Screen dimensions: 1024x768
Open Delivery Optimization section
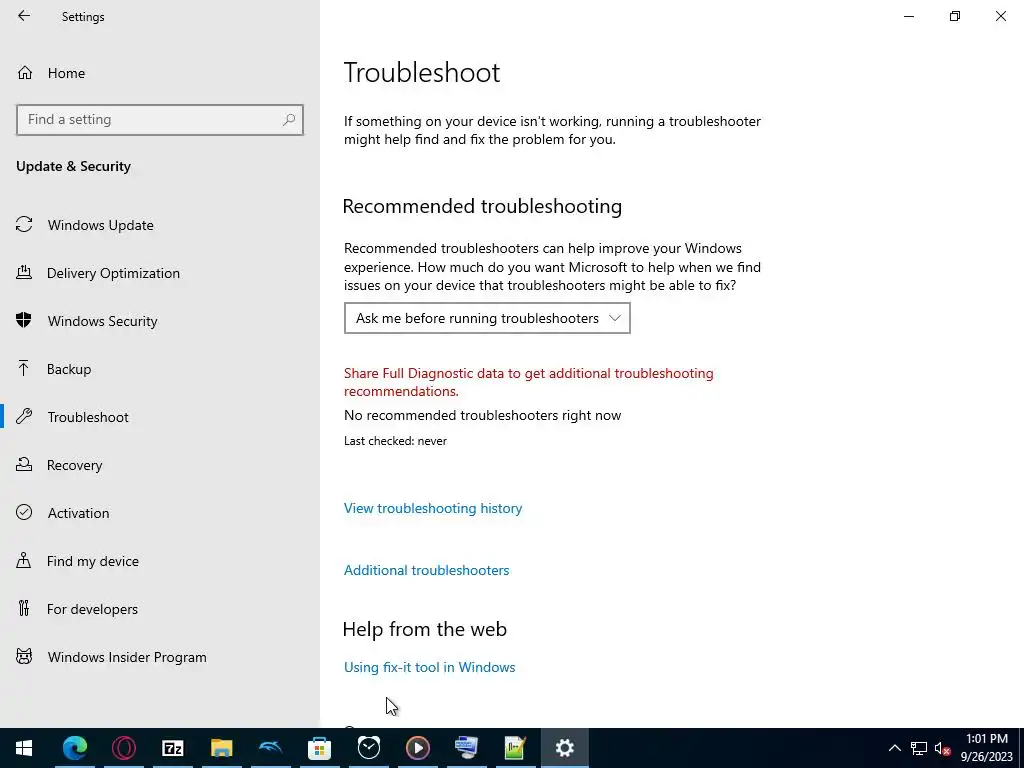tap(160, 273)
